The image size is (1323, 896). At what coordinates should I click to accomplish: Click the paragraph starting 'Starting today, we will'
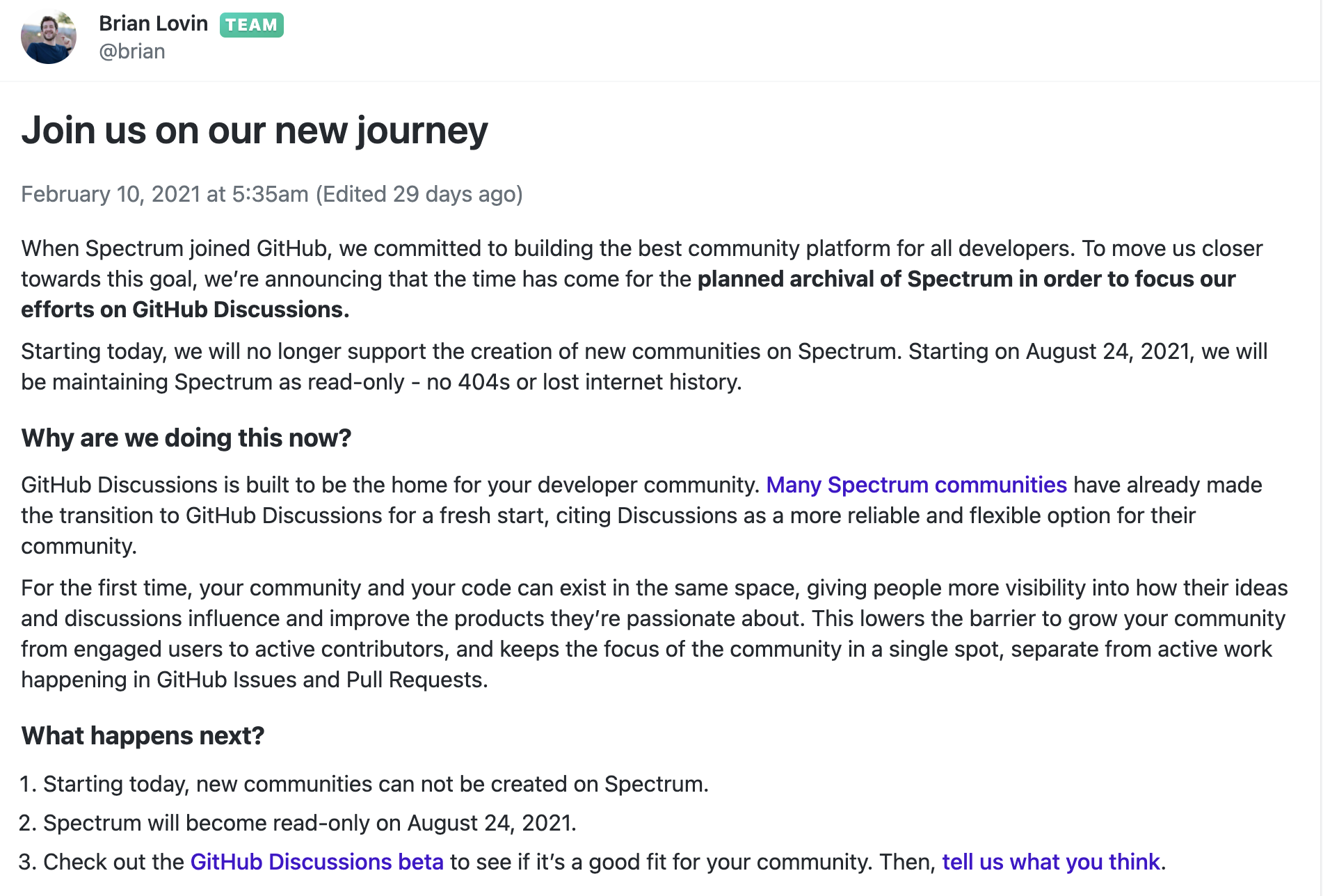(x=417, y=351)
